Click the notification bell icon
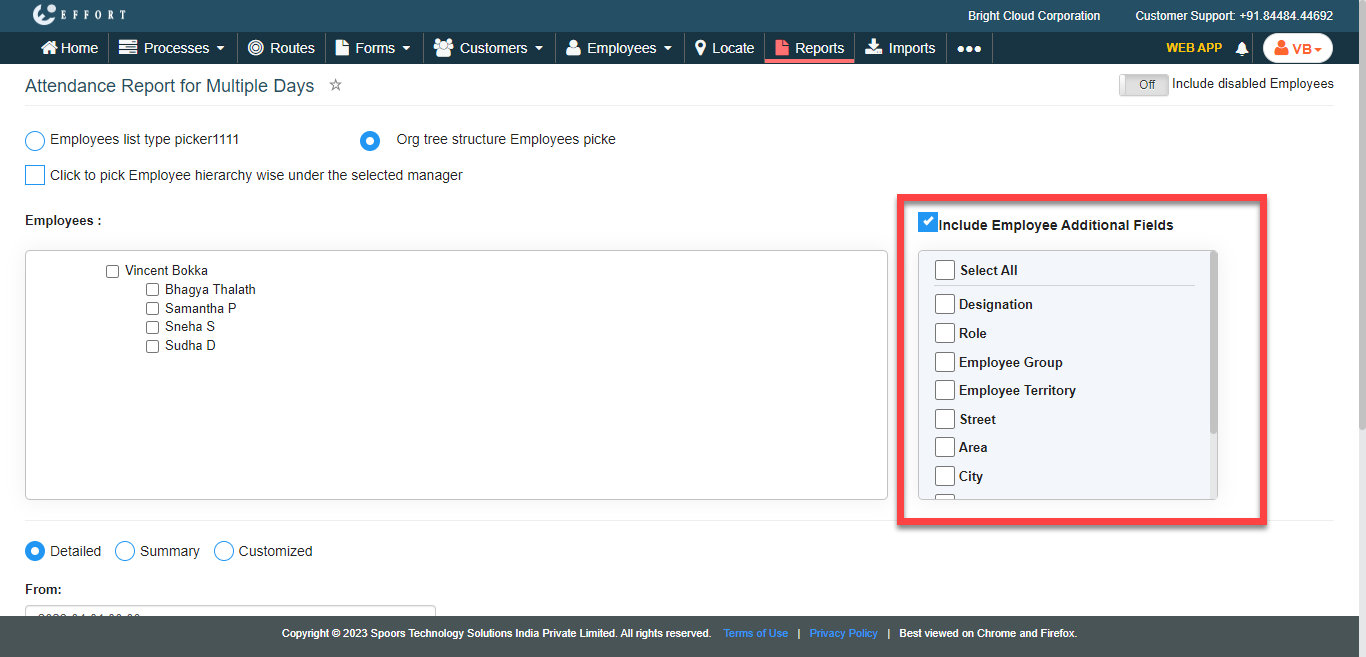1366x657 pixels. tap(1242, 48)
